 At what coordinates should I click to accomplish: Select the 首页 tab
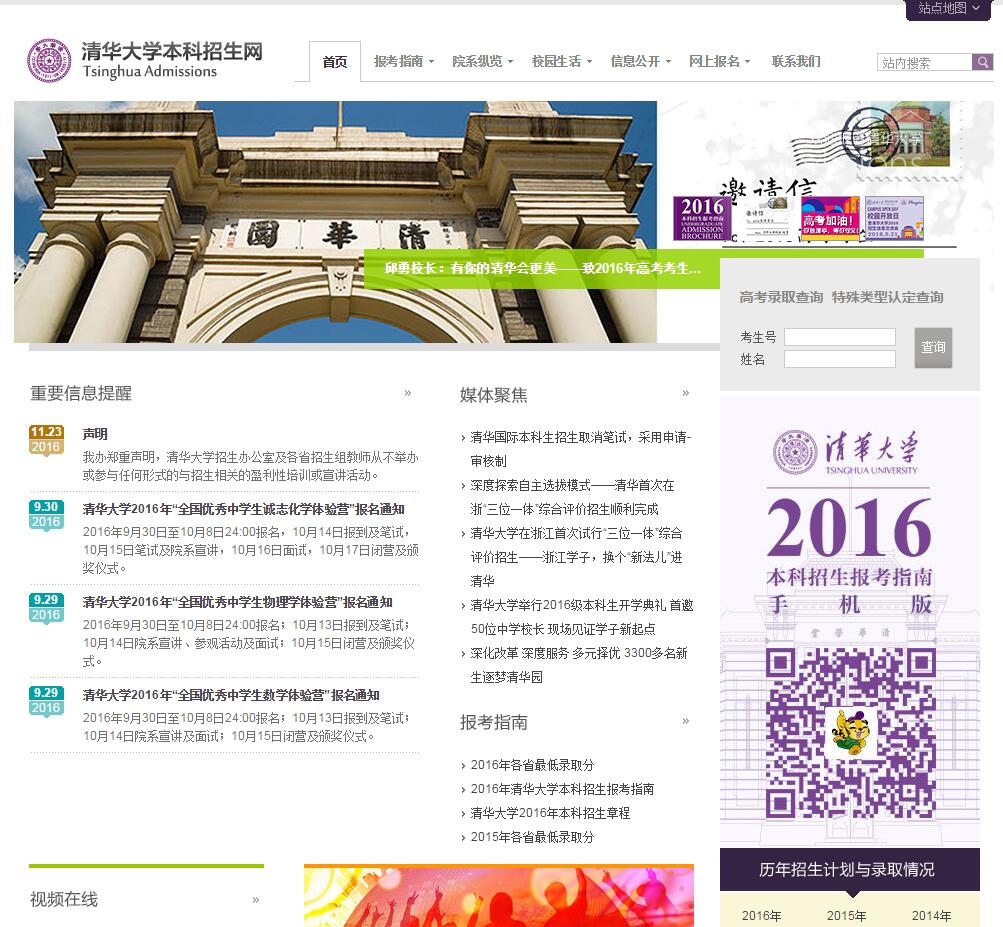click(335, 61)
